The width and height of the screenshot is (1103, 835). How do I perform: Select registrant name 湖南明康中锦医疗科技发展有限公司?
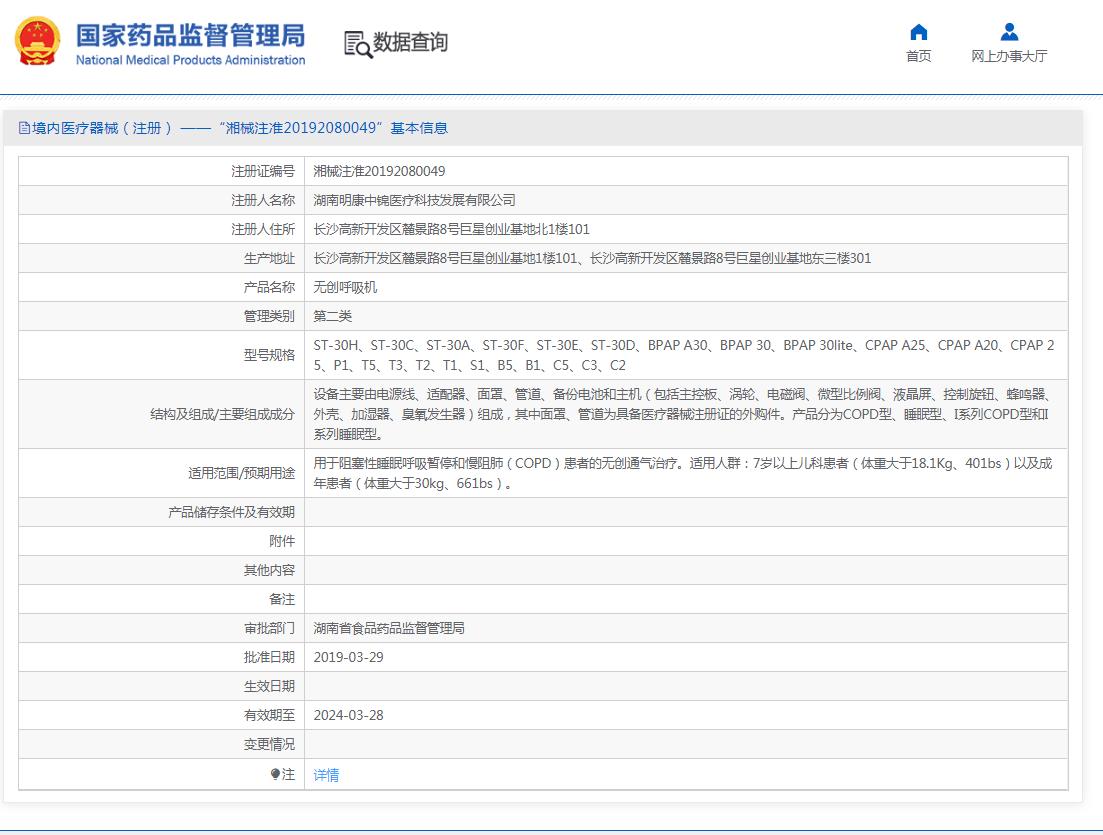[x=414, y=200]
